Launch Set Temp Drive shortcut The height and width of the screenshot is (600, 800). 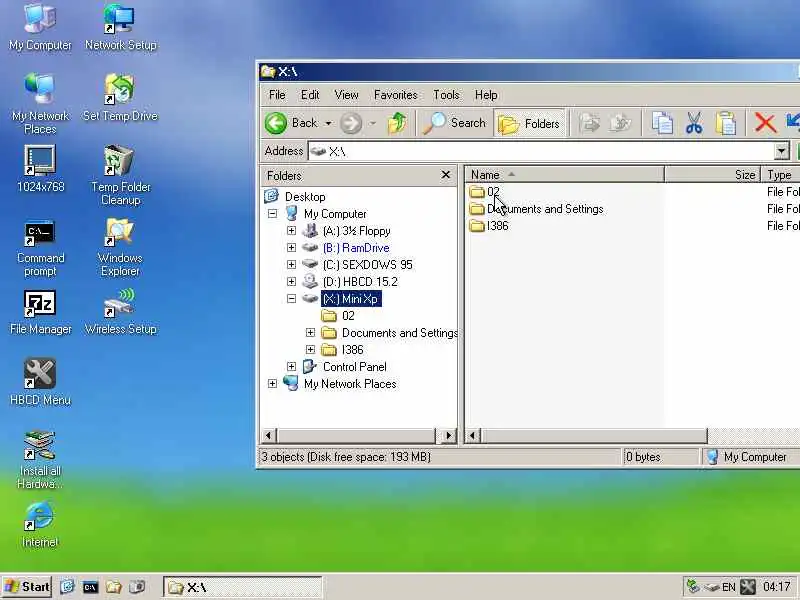(120, 97)
